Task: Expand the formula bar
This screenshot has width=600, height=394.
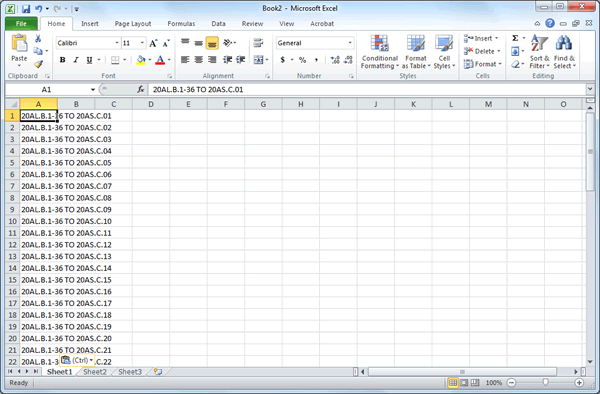Action: (x=590, y=89)
